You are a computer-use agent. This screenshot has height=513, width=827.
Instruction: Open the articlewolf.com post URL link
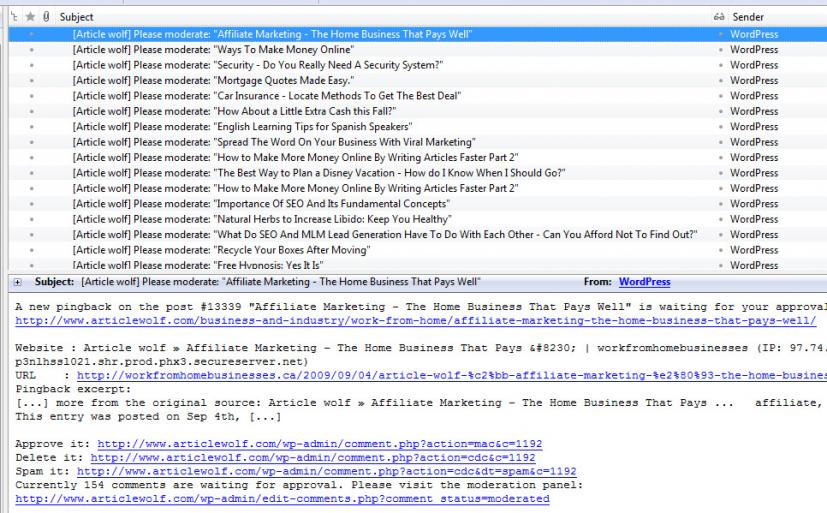pyautogui.click(x=410, y=321)
